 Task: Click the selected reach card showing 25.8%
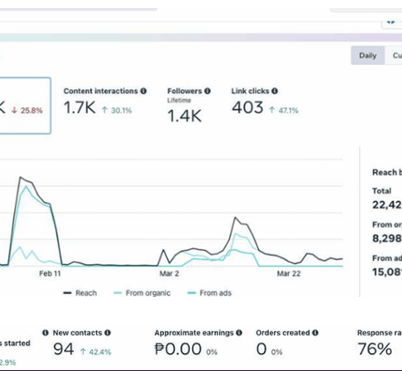tap(25, 106)
